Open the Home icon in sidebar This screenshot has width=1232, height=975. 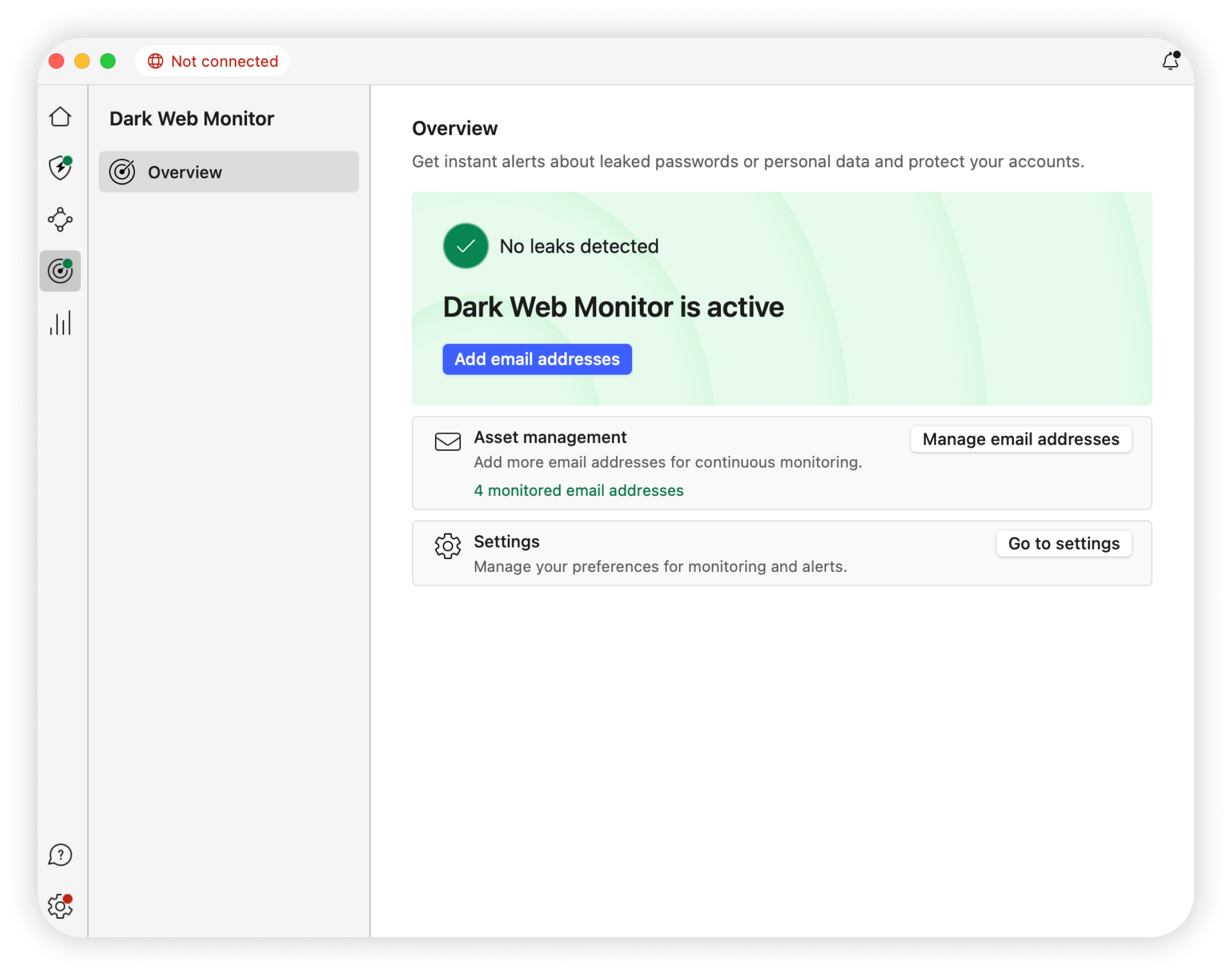[60, 117]
